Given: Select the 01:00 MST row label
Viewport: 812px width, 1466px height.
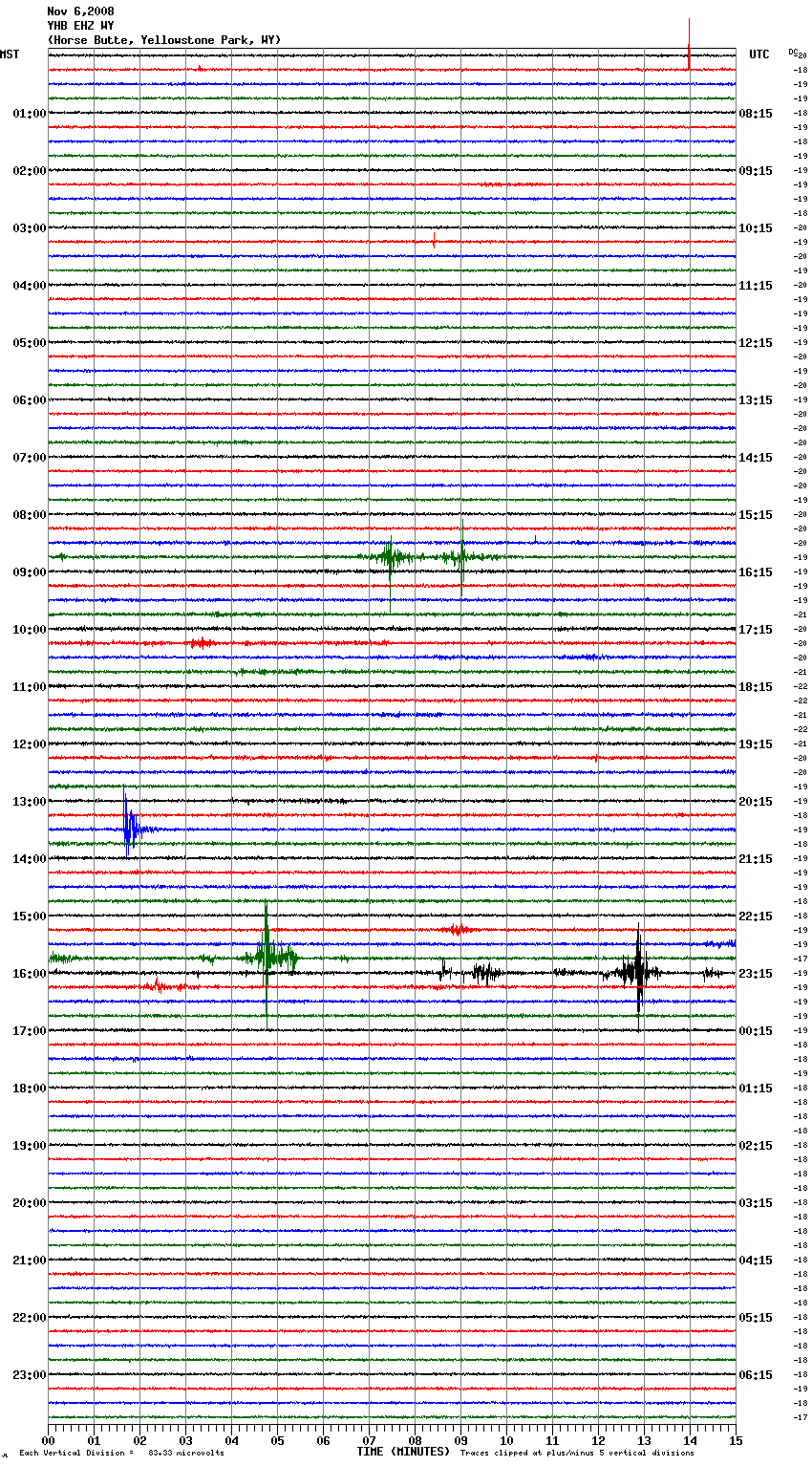Looking at the screenshot, I should 30,114.
